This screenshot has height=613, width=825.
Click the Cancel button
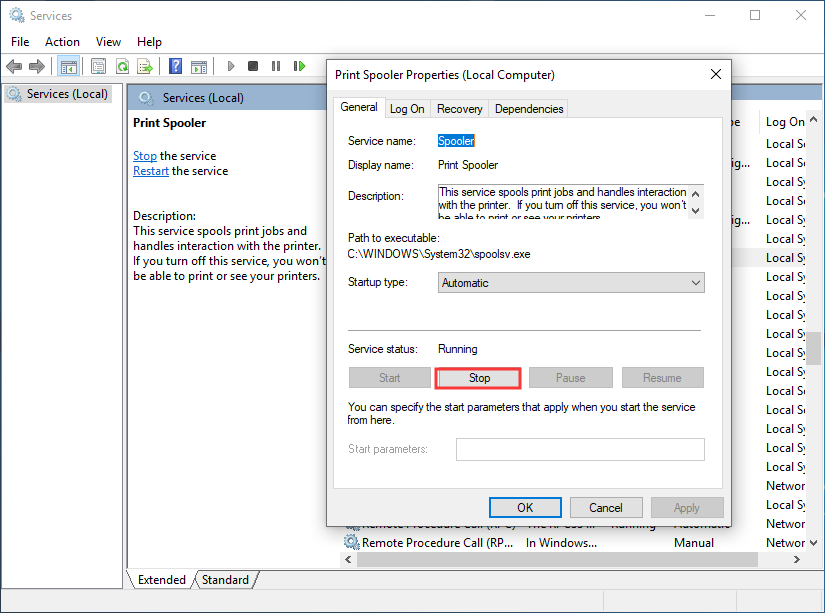(x=606, y=508)
